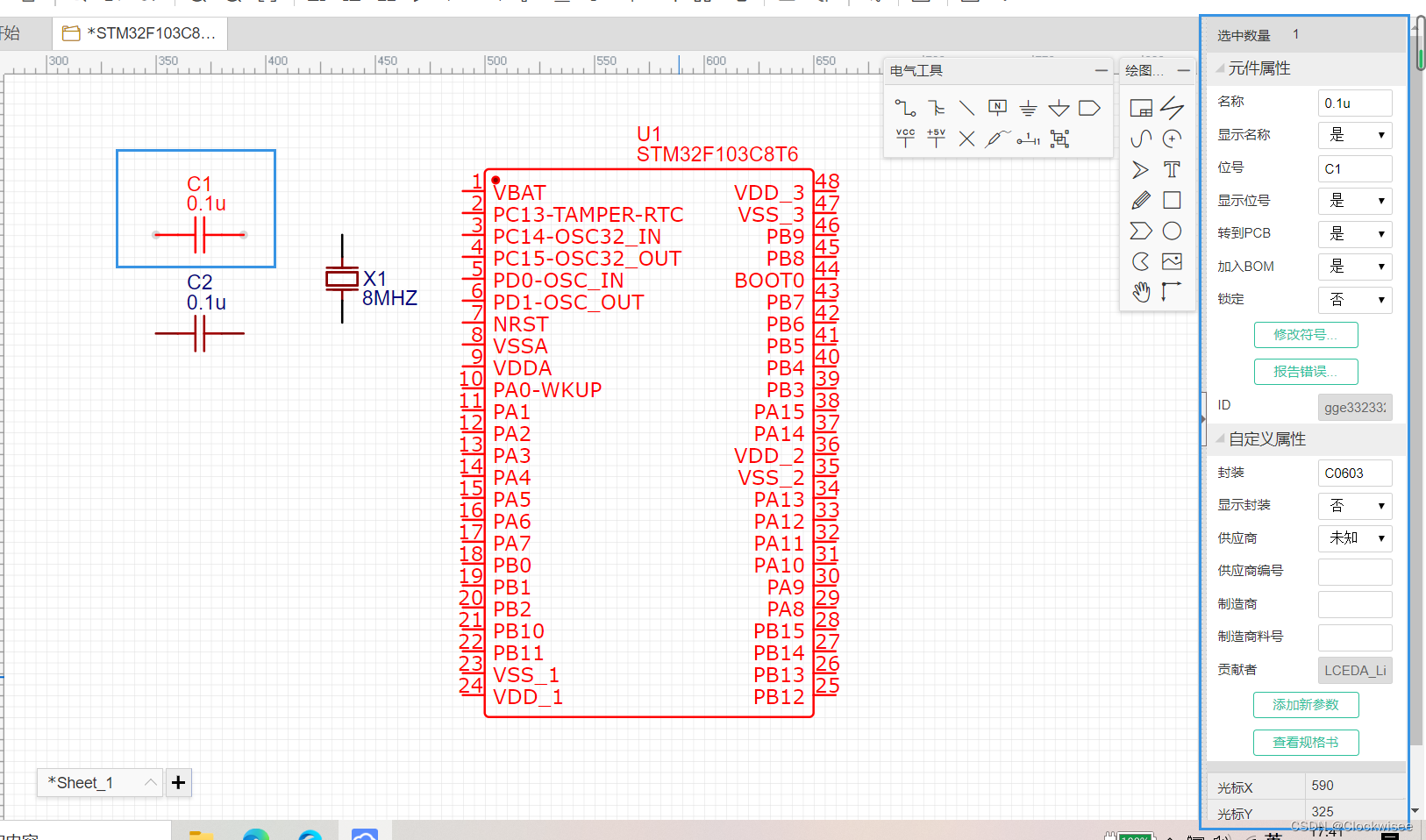This screenshot has width=1426, height=840.
Task: Collapse the 元件属性 section
Action: [x=1221, y=68]
